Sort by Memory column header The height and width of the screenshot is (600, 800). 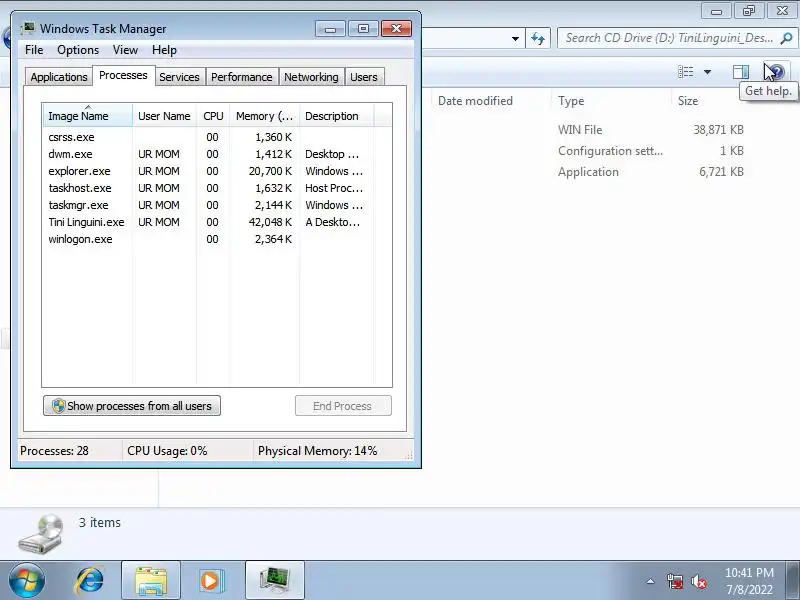(x=264, y=116)
